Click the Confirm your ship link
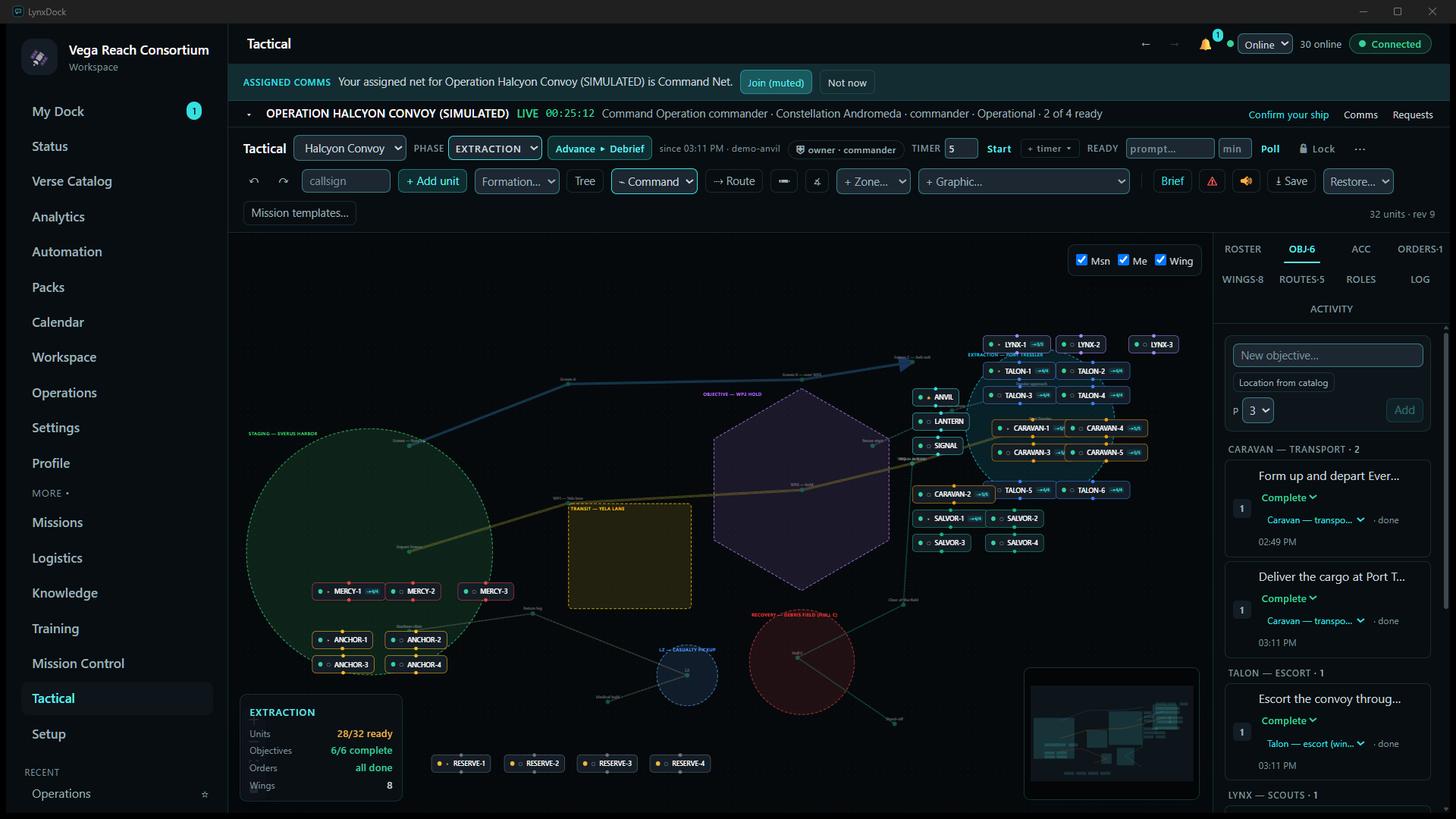Image resolution: width=1456 pixels, height=819 pixels. (x=1288, y=115)
